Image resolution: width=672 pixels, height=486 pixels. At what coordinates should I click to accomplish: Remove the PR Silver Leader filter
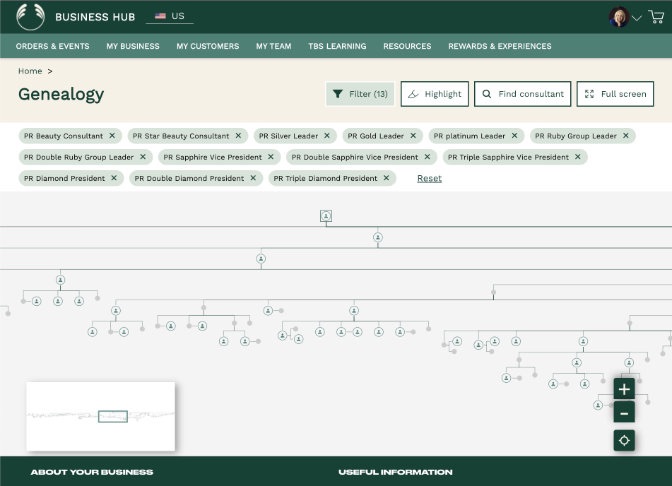327,135
